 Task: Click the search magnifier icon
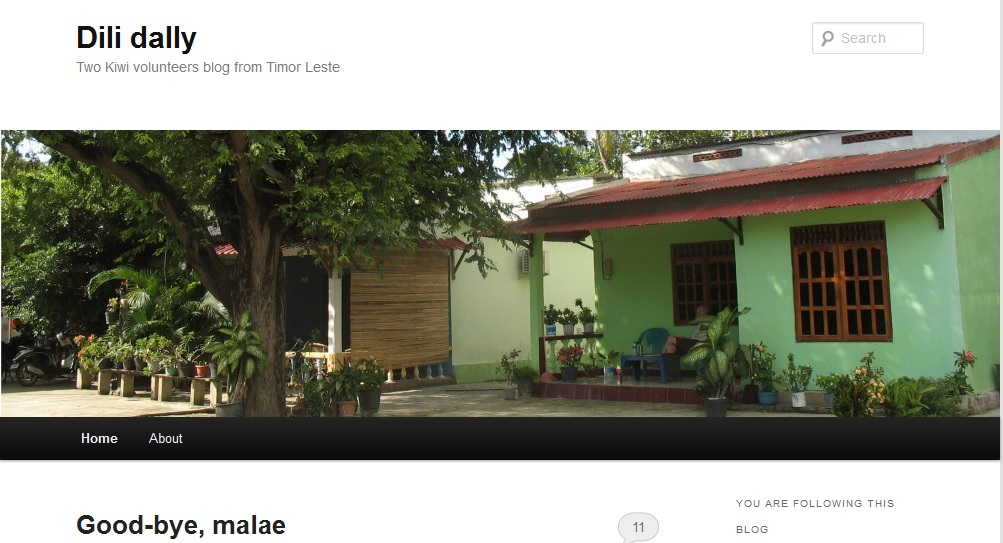pyautogui.click(x=827, y=38)
